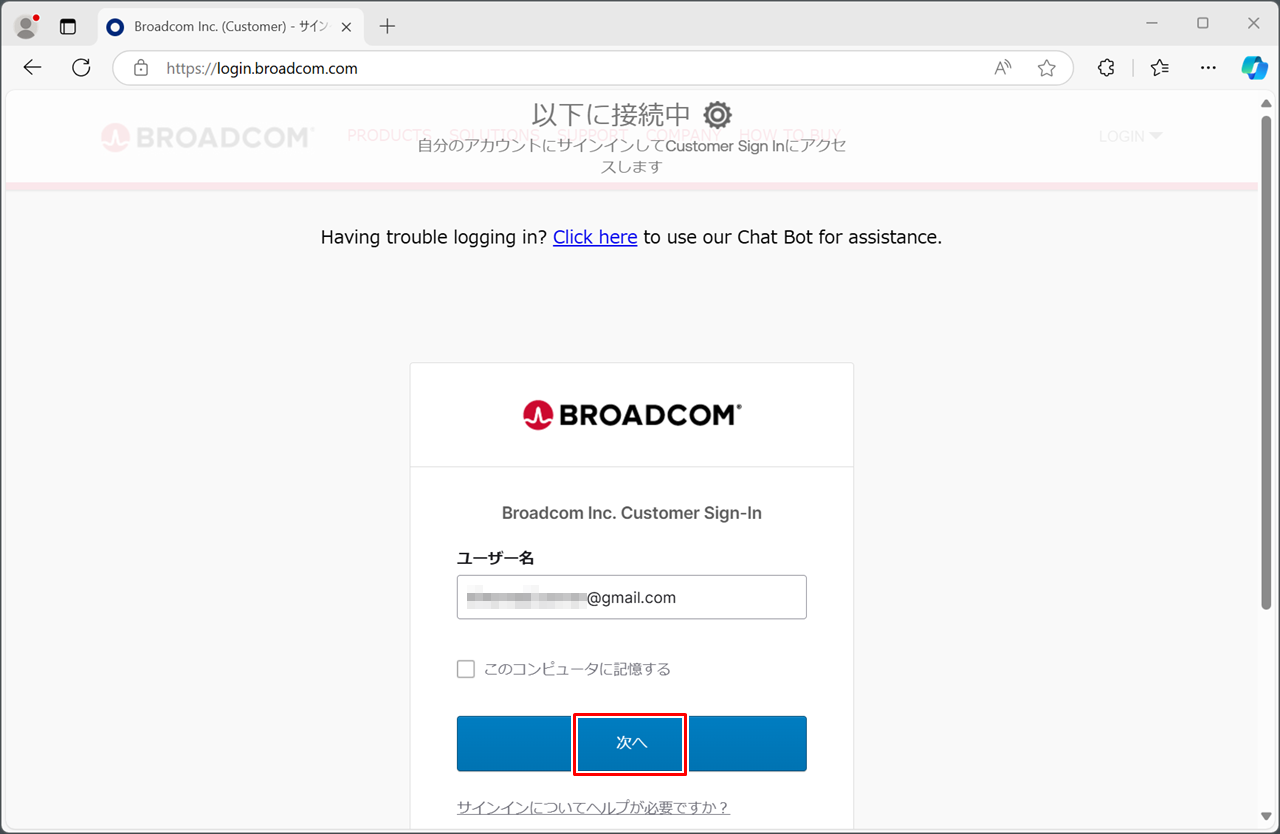The height and width of the screenshot is (834, 1280).
Task: Open a new tab with the plus icon
Action: [388, 26]
